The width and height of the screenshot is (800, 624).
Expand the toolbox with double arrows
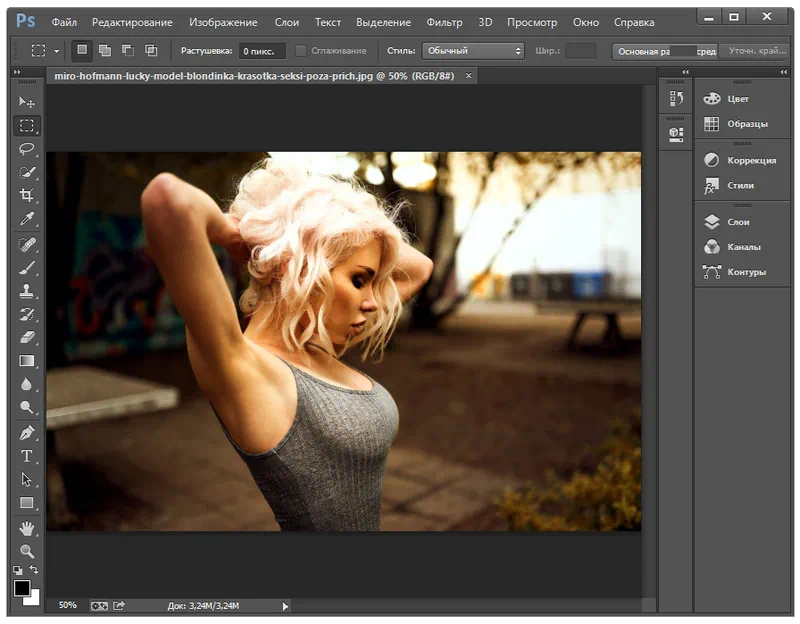pyautogui.click(x=17, y=72)
